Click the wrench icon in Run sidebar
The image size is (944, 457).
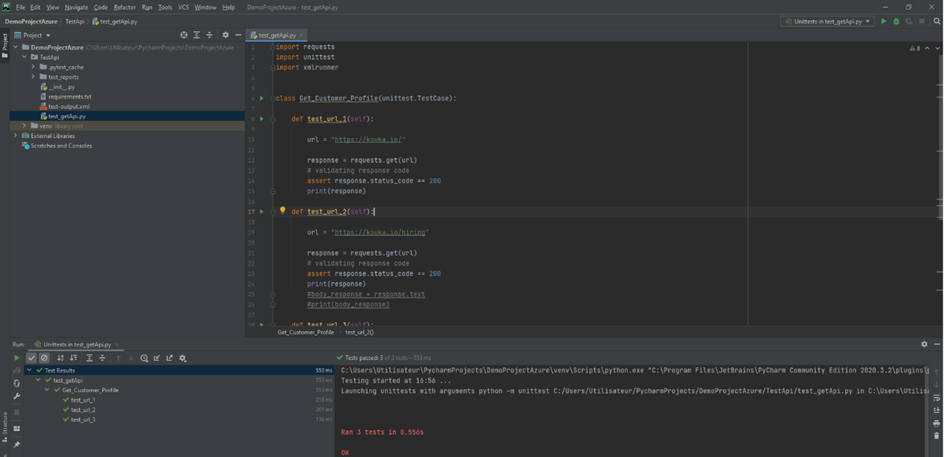coord(16,396)
